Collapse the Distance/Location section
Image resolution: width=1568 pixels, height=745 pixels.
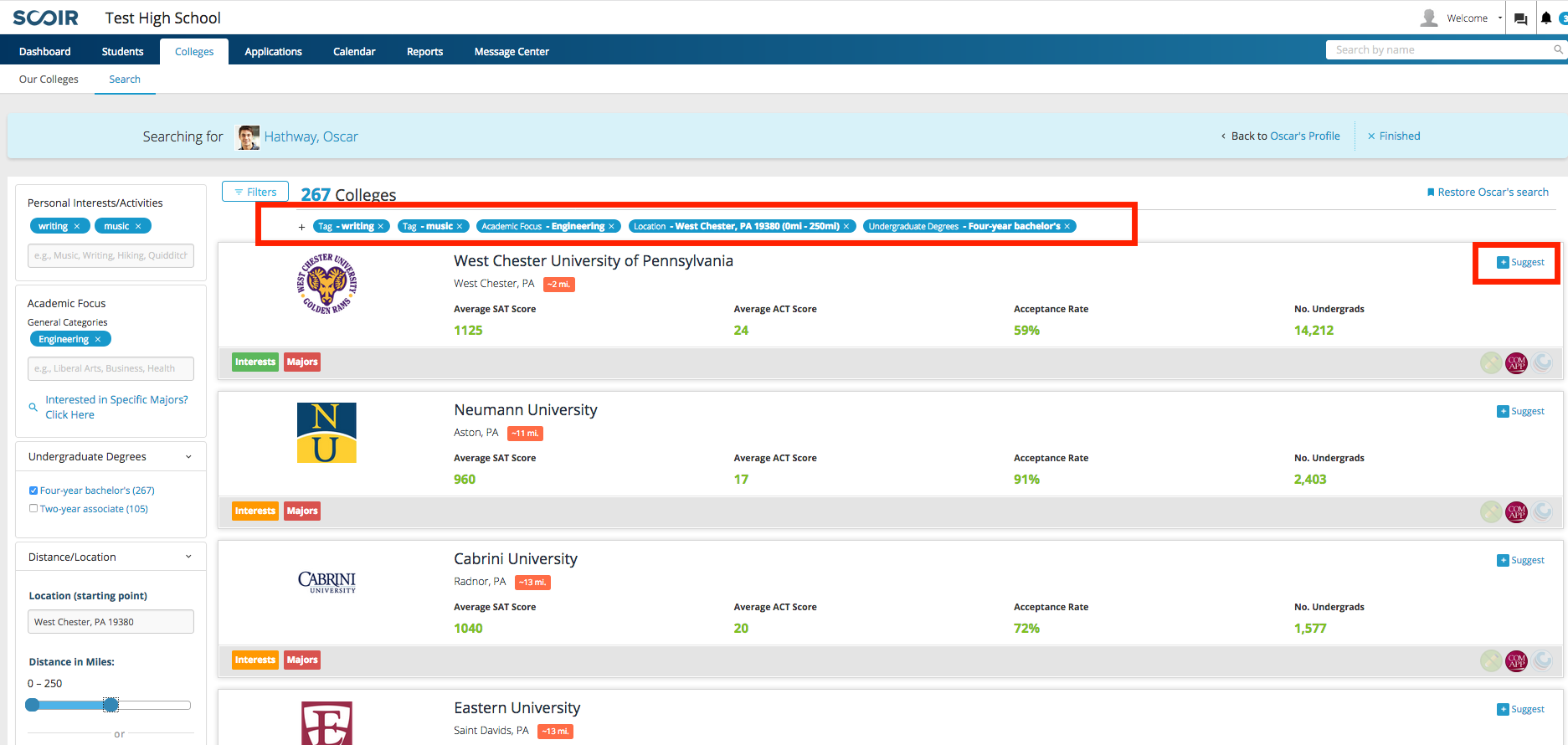188,557
